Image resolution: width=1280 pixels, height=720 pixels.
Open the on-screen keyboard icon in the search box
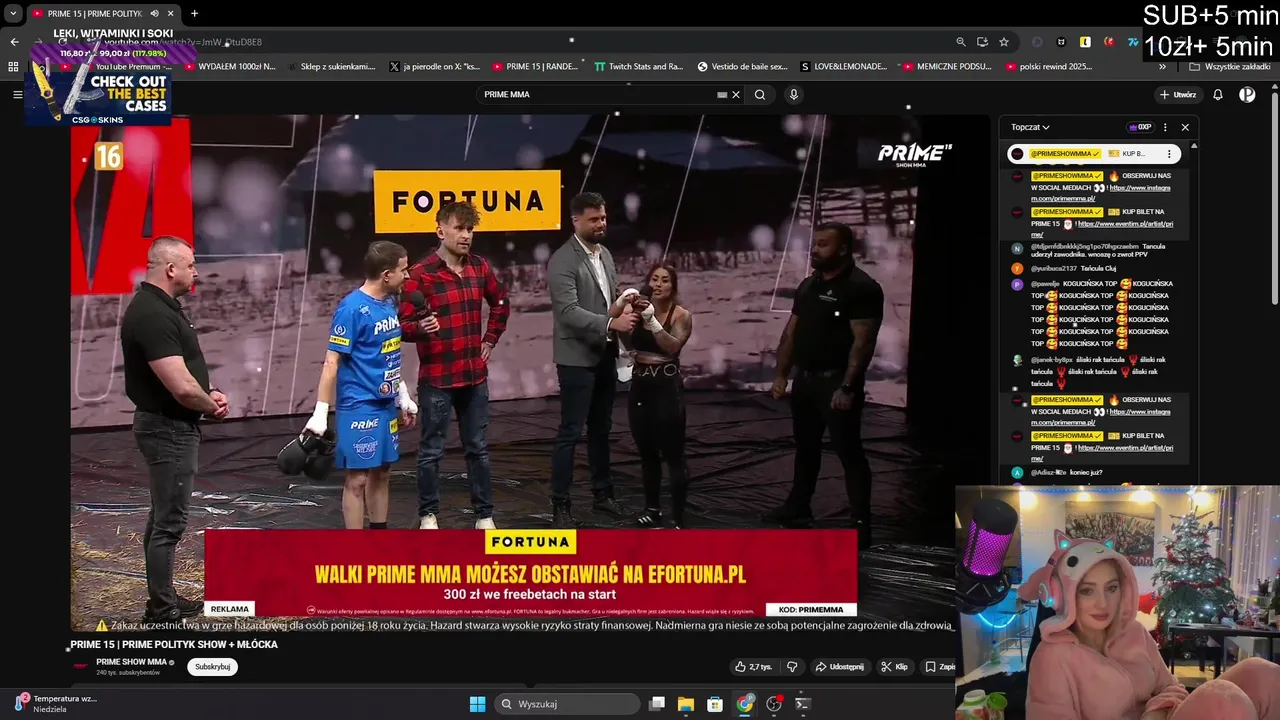pos(722,95)
